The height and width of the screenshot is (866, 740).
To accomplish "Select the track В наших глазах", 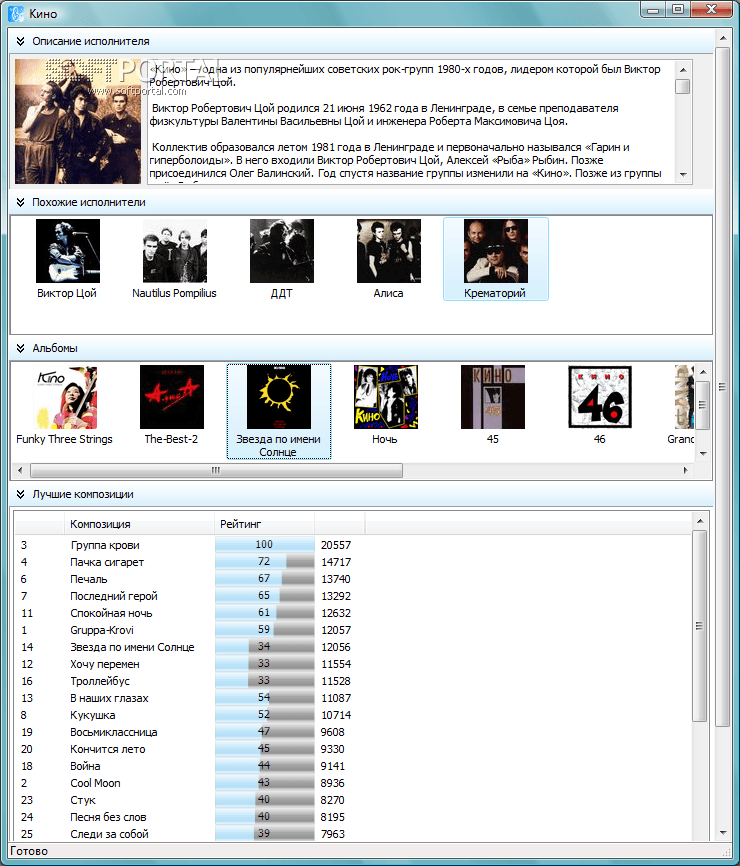I will click(109, 698).
